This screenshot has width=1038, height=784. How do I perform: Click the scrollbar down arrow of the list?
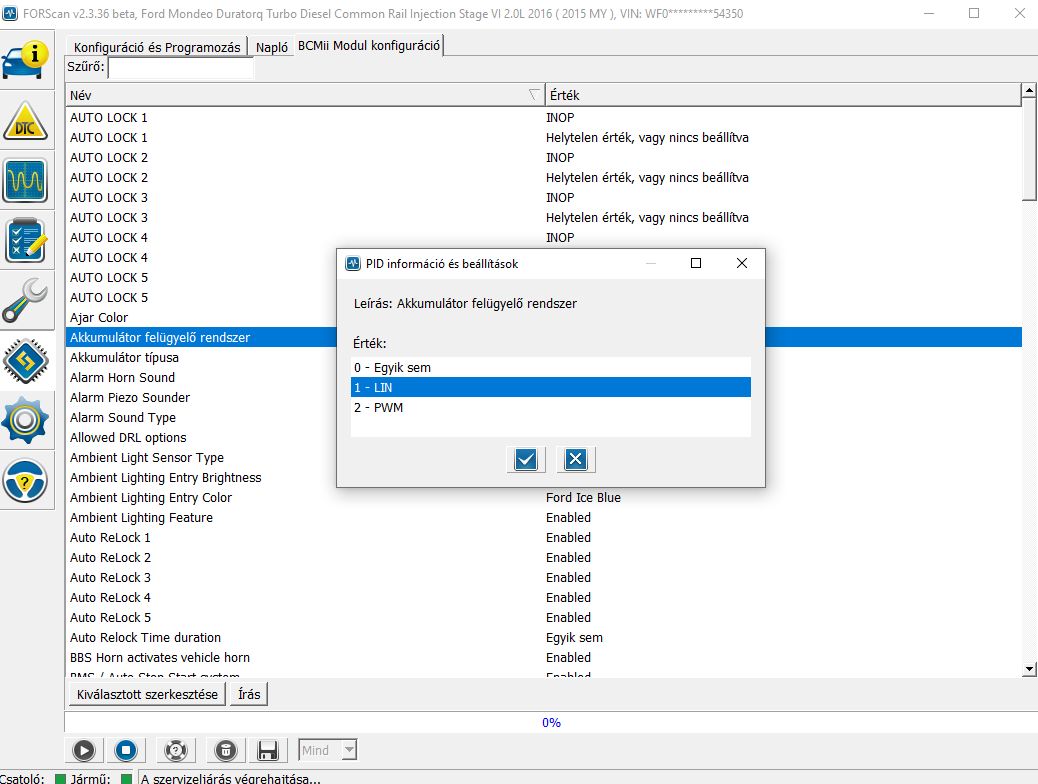click(1029, 669)
